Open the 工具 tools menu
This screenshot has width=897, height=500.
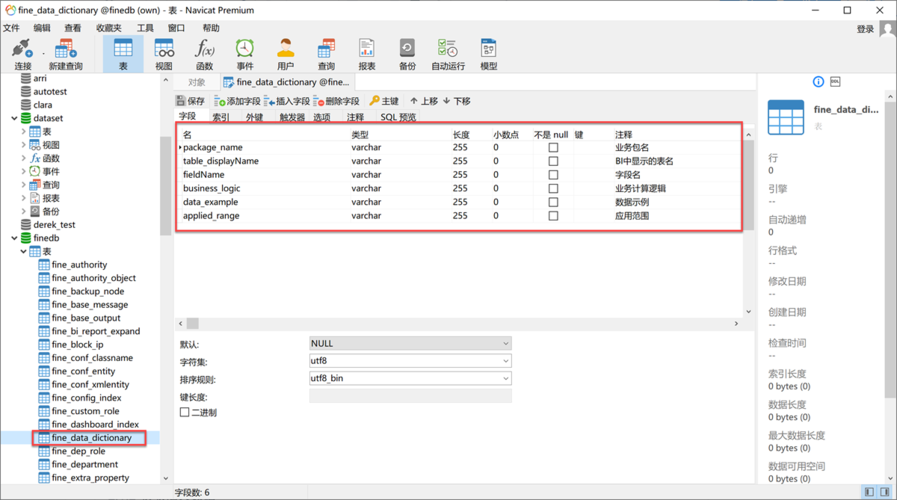click(x=145, y=28)
